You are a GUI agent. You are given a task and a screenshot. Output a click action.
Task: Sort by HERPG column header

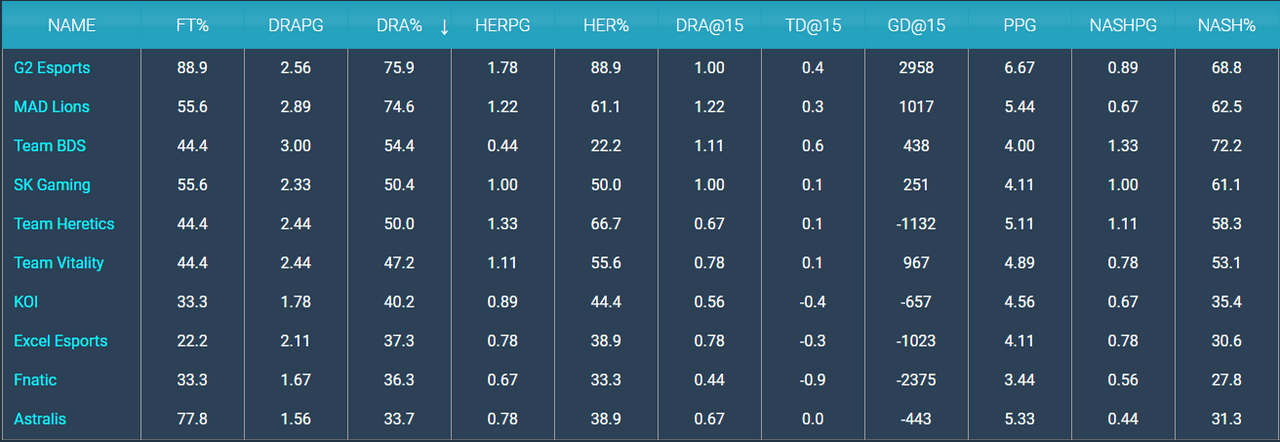(x=503, y=26)
